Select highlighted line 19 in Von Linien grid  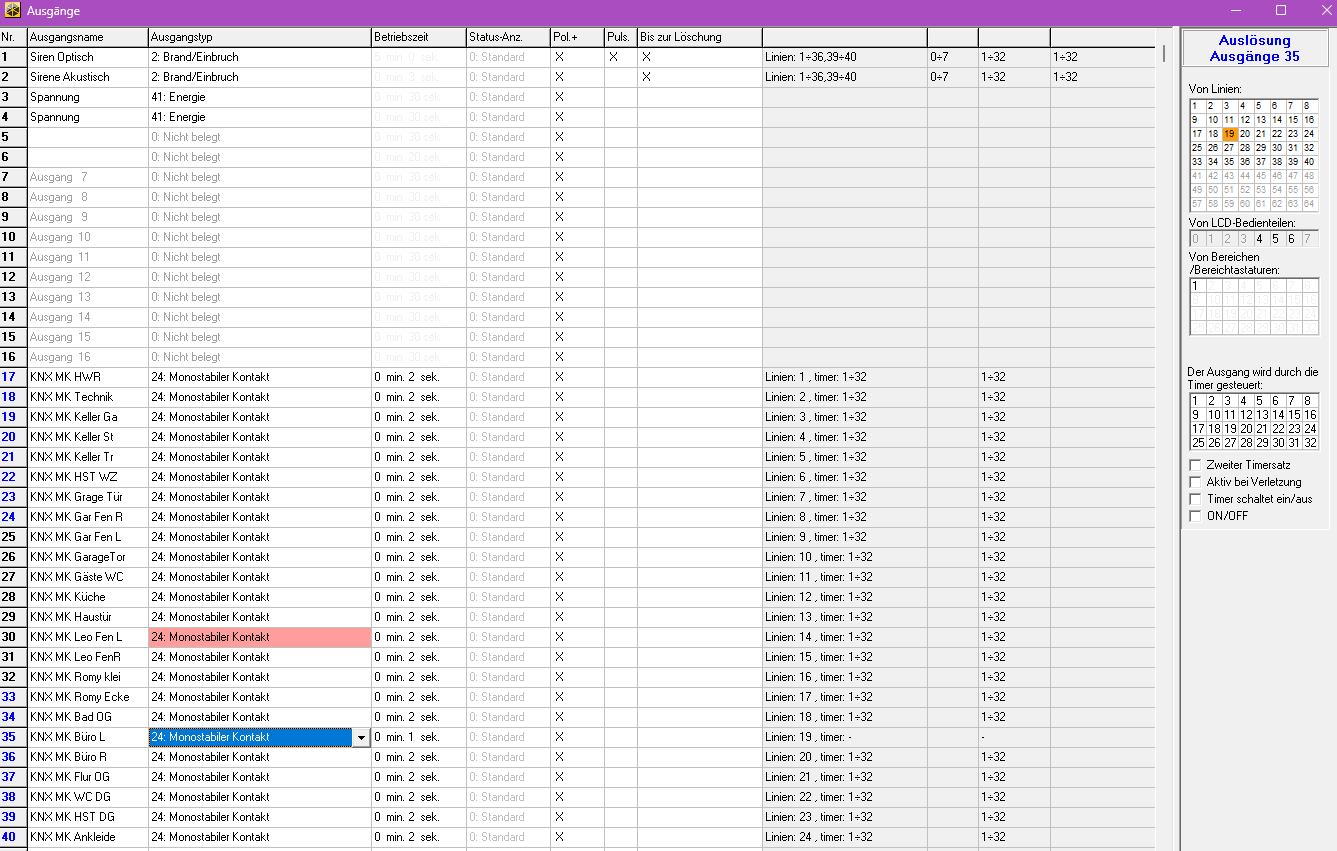pyautogui.click(x=1229, y=134)
